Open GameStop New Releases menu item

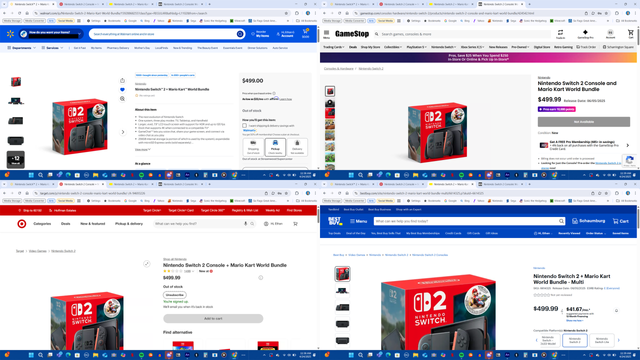498,47
